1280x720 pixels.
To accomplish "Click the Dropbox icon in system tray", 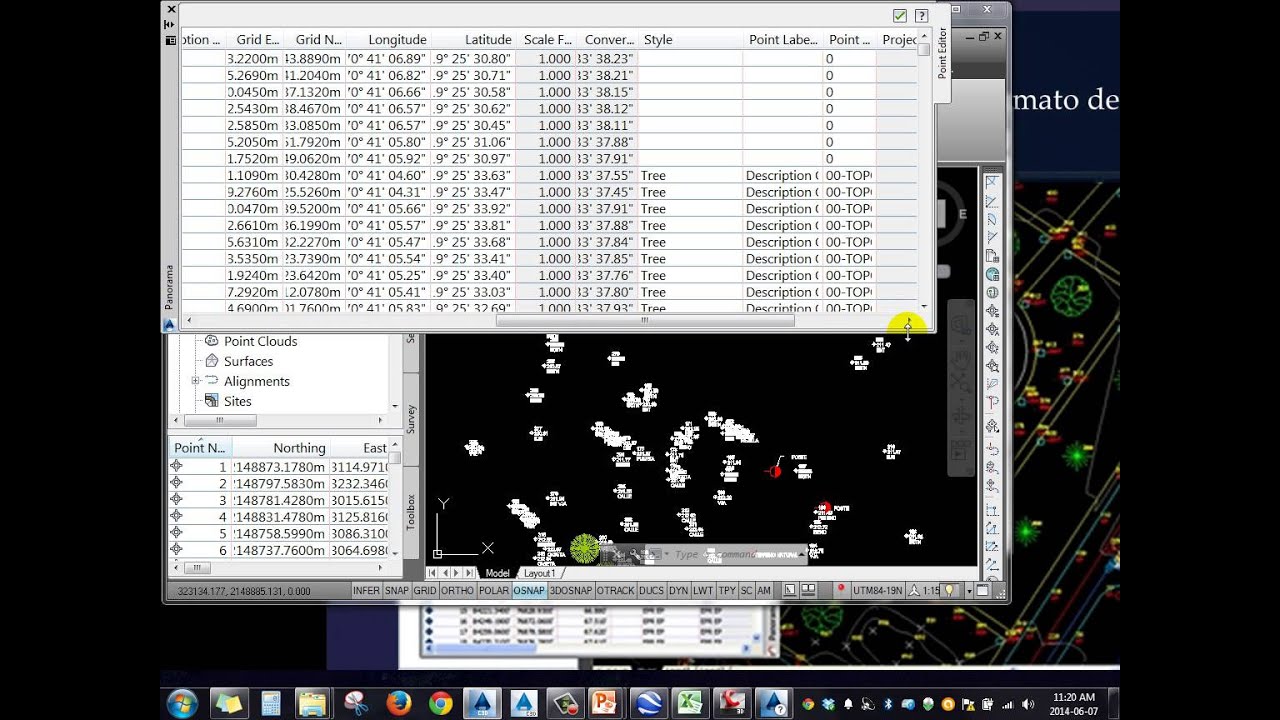I will [x=827, y=704].
